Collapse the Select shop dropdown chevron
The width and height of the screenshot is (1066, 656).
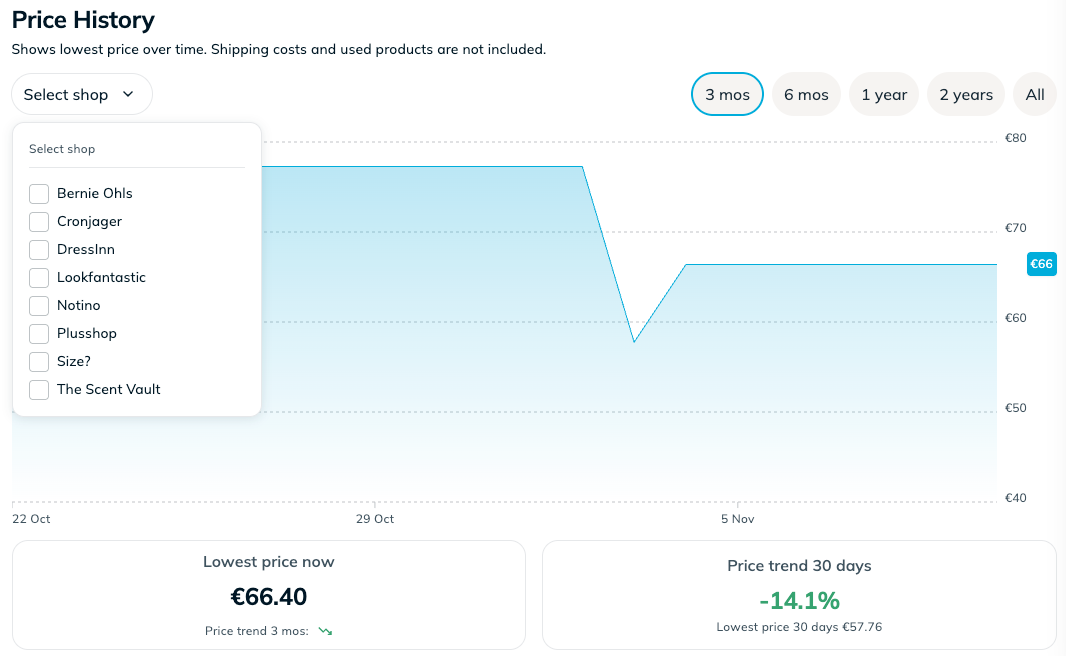click(x=128, y=93)
